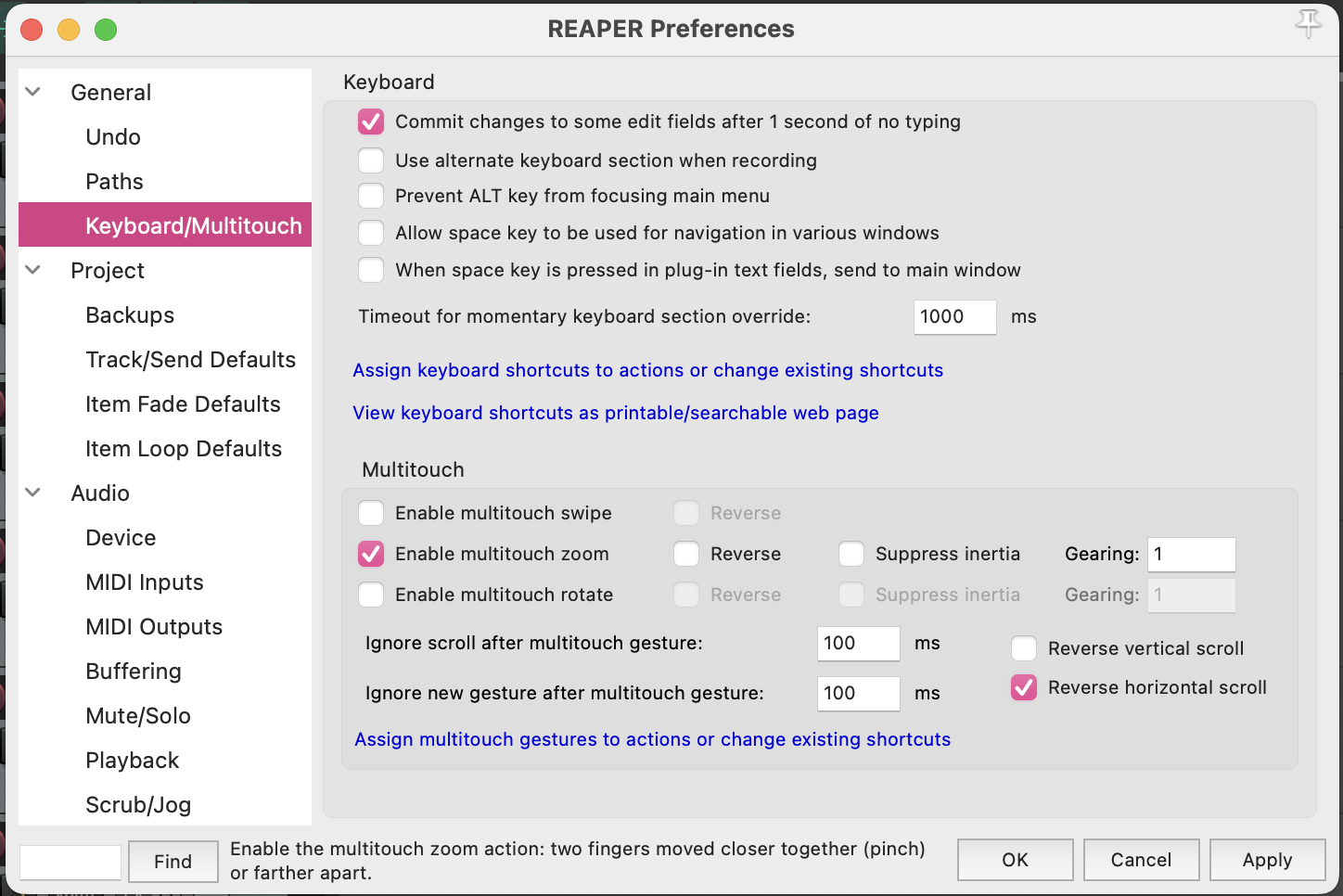Select the Audio tree item
This screenshot has width=1343, height=896.
click(100, 493)
